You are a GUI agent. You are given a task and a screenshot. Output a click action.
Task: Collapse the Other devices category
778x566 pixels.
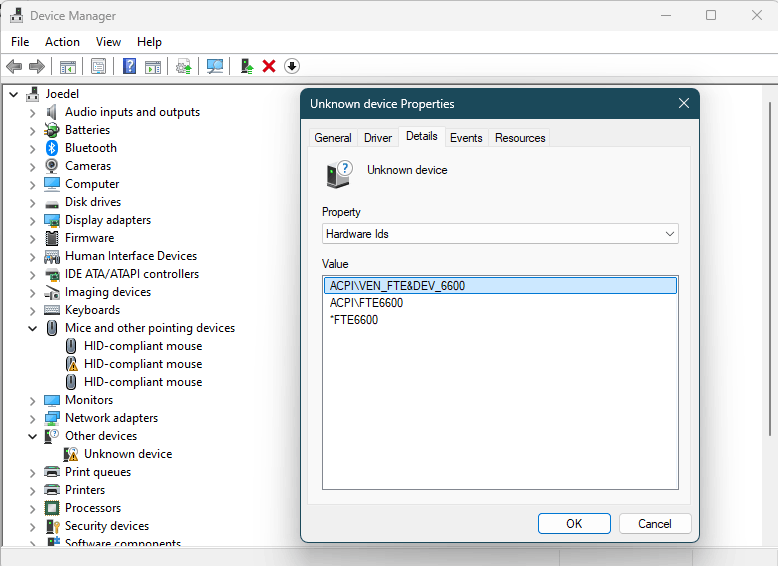point(33,437)
